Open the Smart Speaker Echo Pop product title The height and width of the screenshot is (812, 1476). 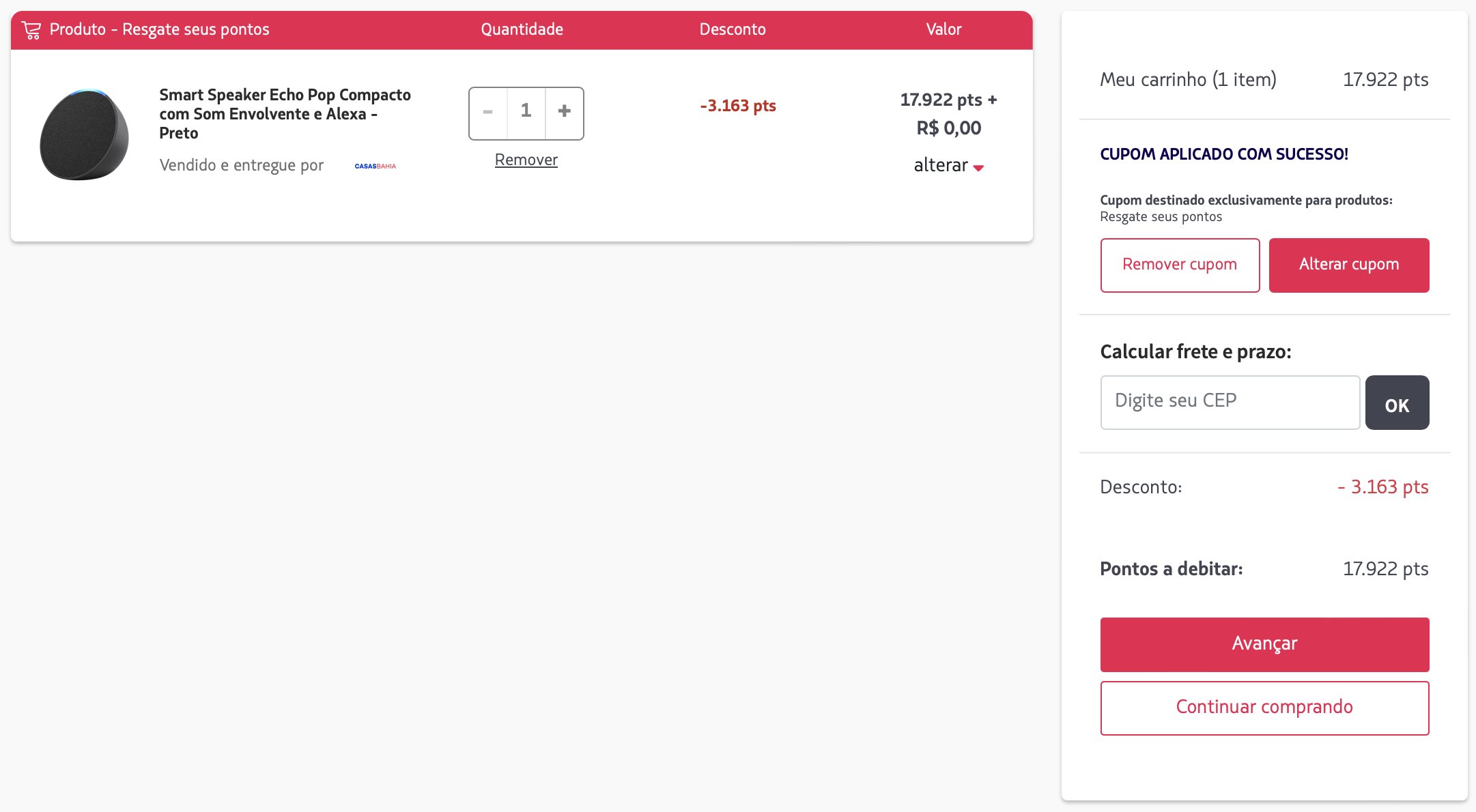285,114
